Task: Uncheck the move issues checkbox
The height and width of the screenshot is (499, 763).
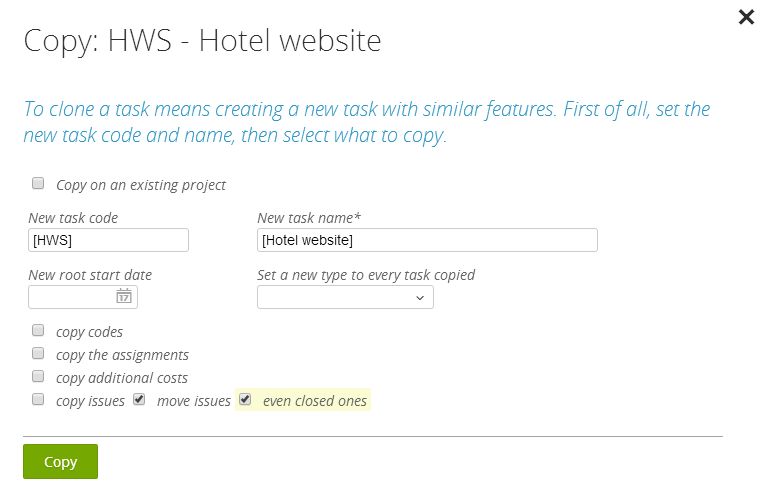Action: (x=139, y=399)
